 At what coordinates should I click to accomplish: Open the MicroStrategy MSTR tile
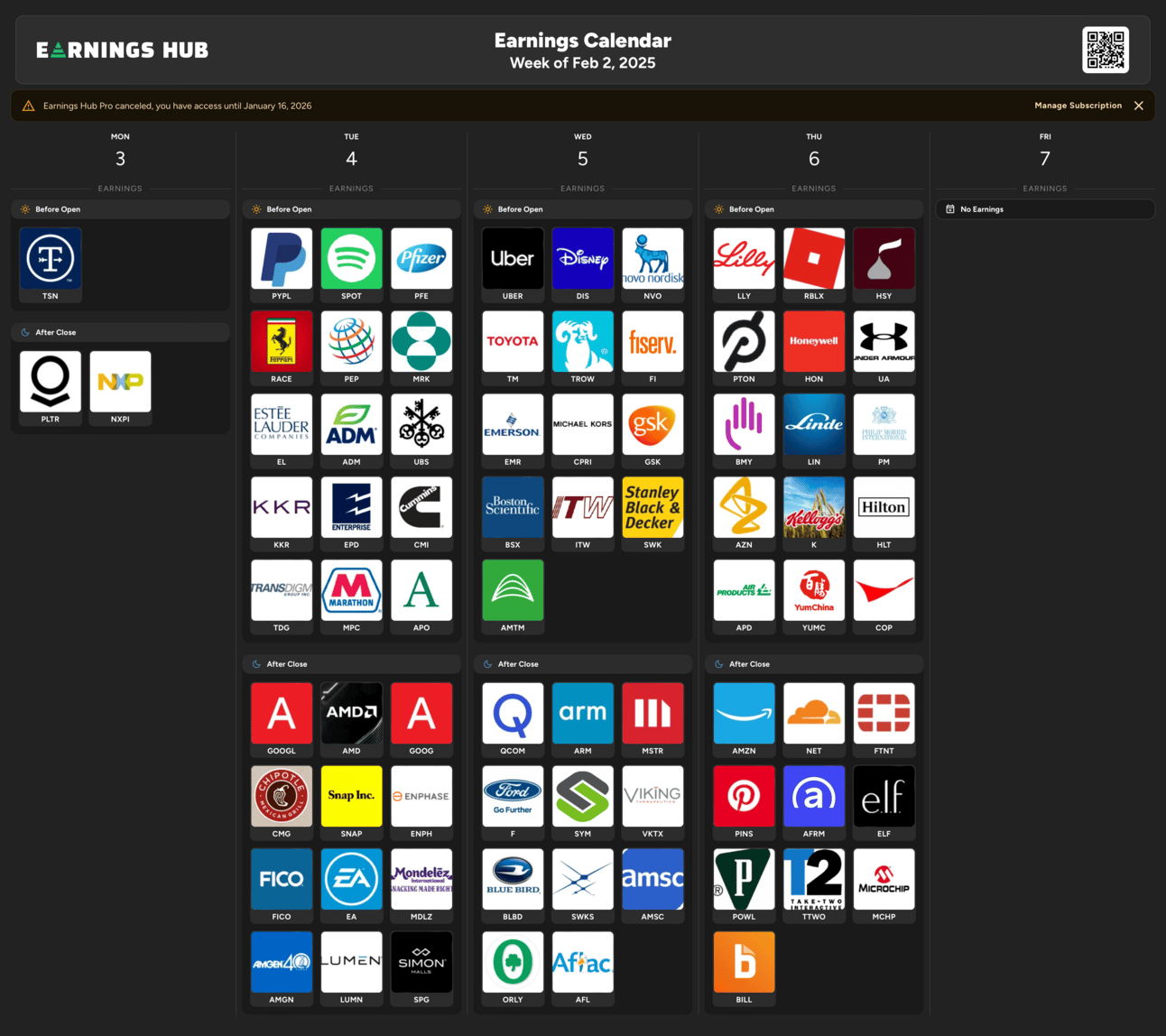click(x=652, y=719)
